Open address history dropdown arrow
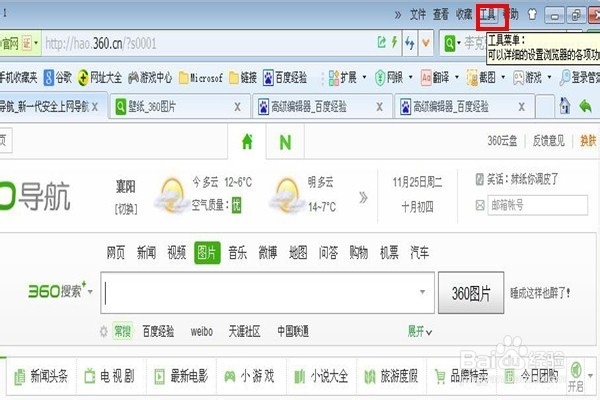Viewport: 600px width, 400px height. (426, 43)
